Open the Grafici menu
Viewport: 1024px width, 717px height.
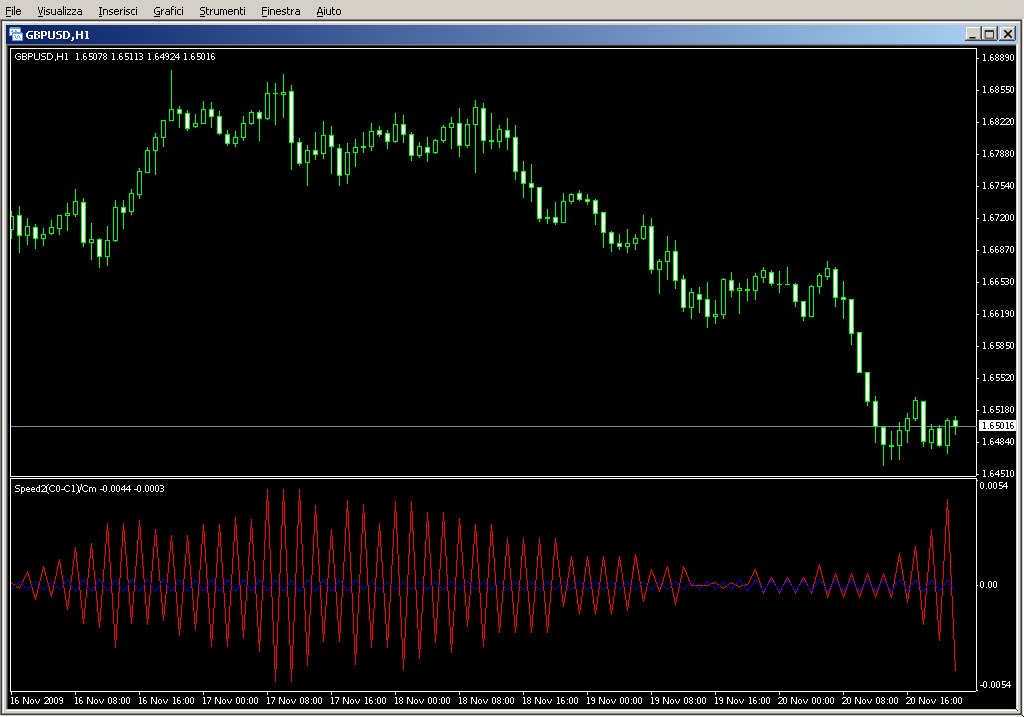tap(168, 11)
